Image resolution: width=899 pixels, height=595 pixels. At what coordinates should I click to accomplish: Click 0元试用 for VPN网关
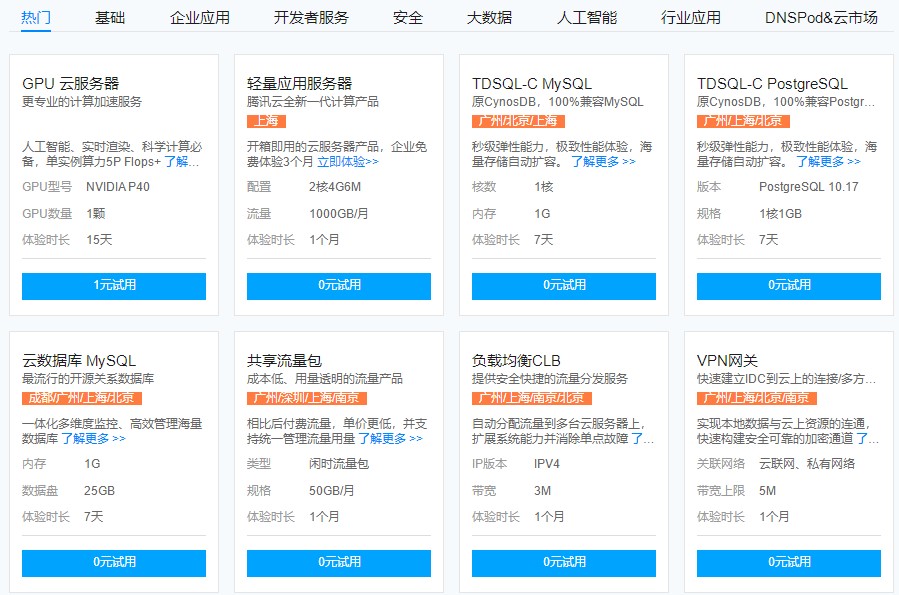click(x=789, y=563)
